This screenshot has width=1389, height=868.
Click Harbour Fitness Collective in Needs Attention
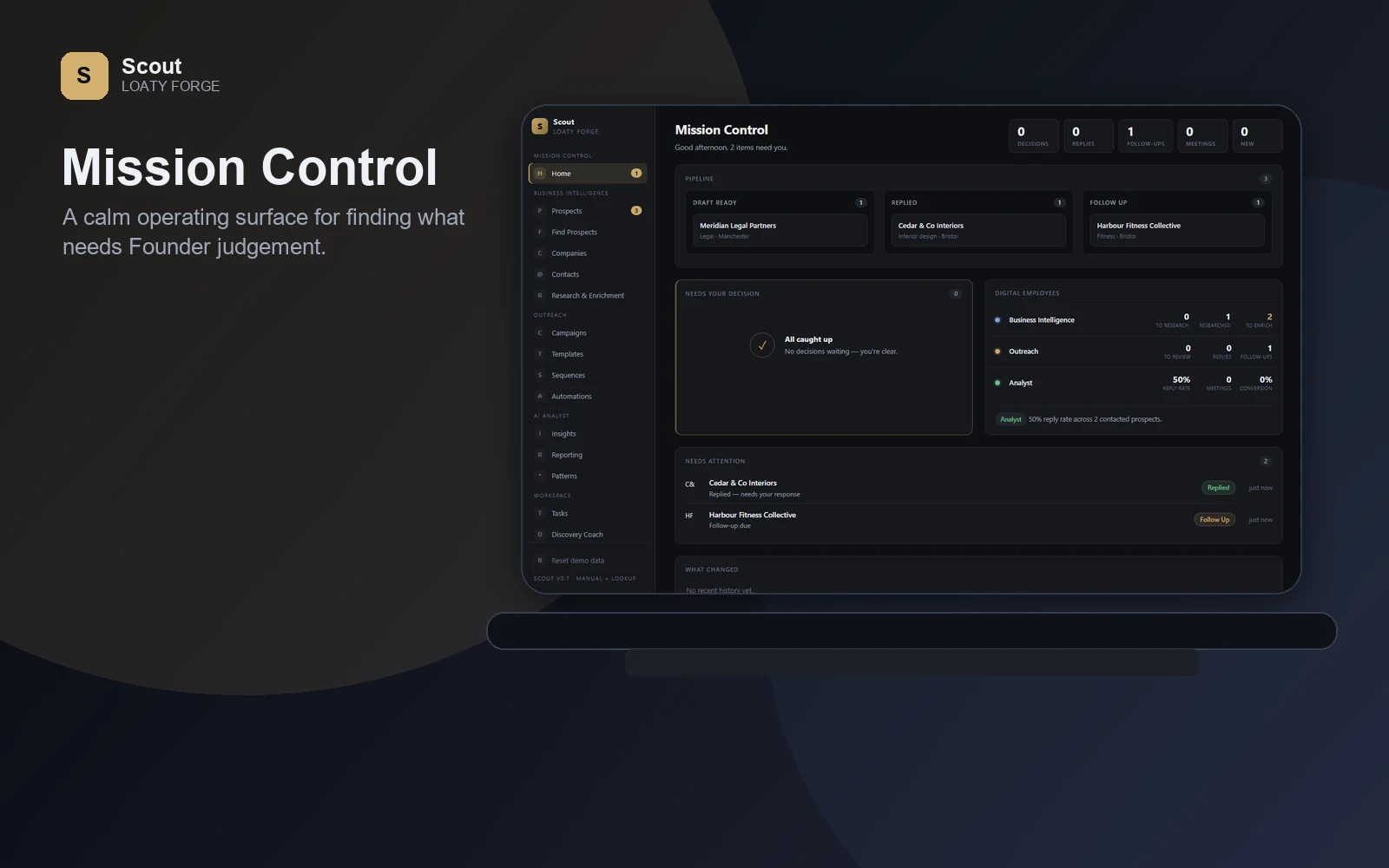pos(753,516)
